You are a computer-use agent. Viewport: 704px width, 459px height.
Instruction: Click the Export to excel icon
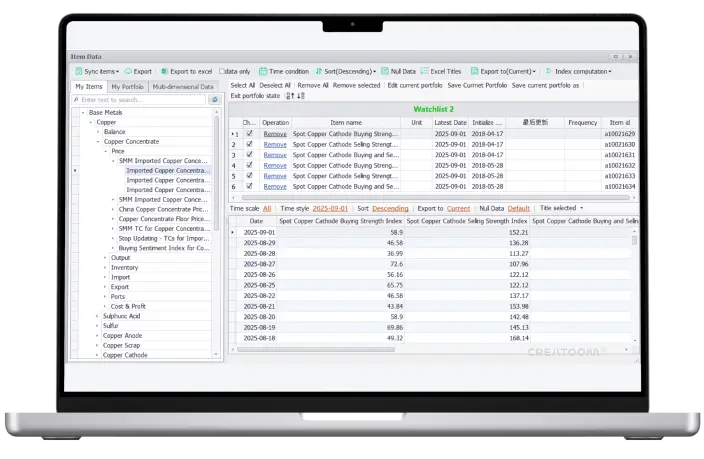click(x=164, y=72)
